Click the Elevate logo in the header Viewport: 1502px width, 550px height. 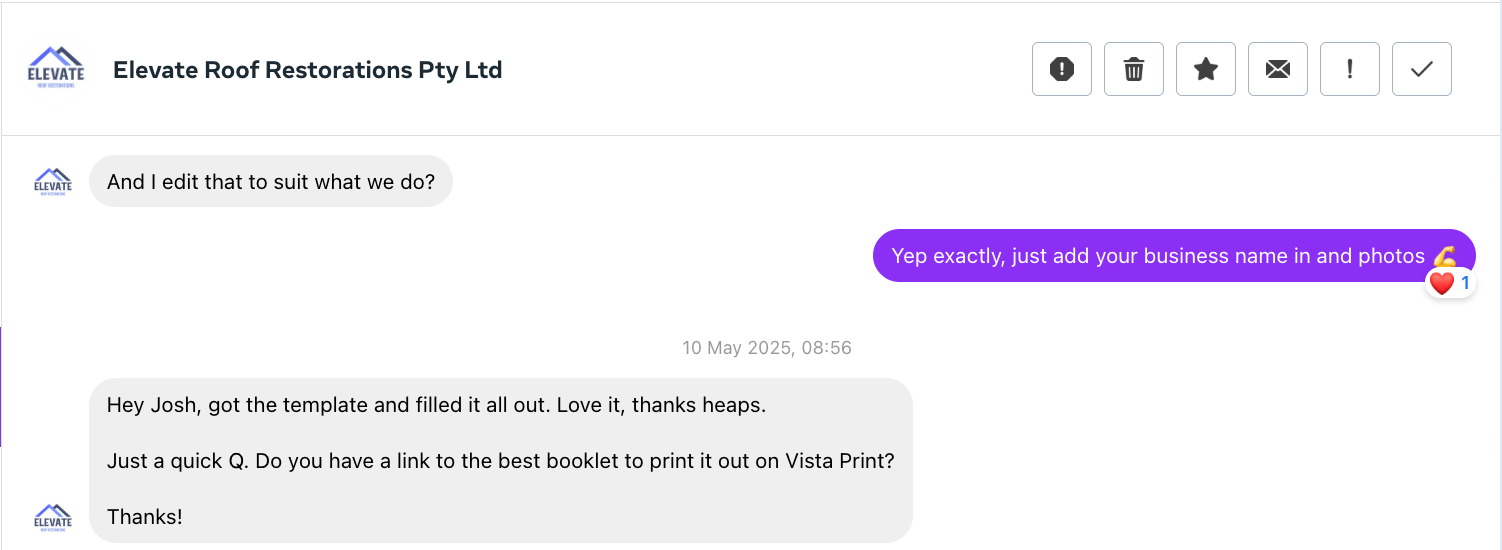(x=56, y=69)
